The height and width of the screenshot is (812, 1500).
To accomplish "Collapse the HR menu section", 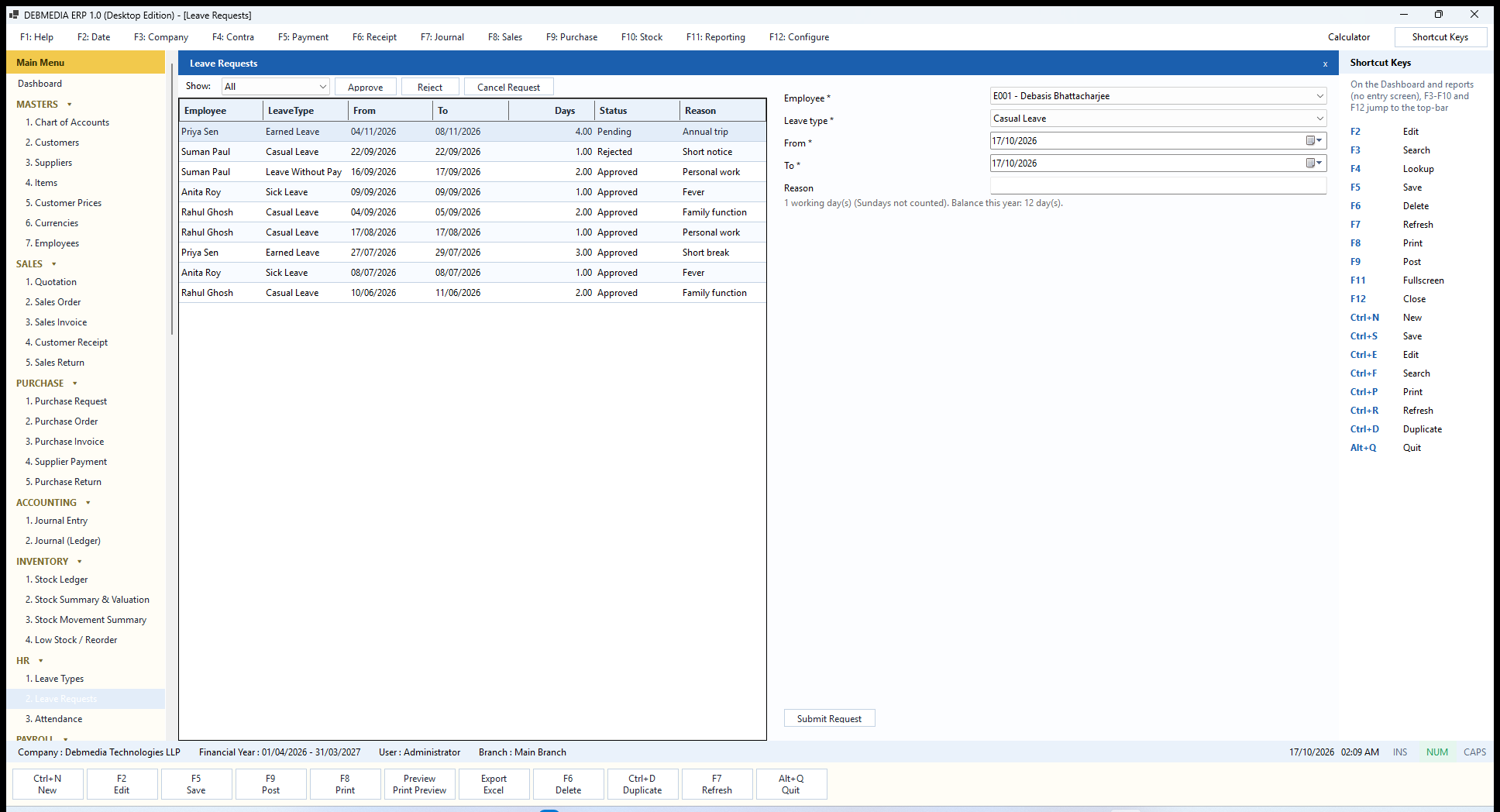I will (41, 661).
